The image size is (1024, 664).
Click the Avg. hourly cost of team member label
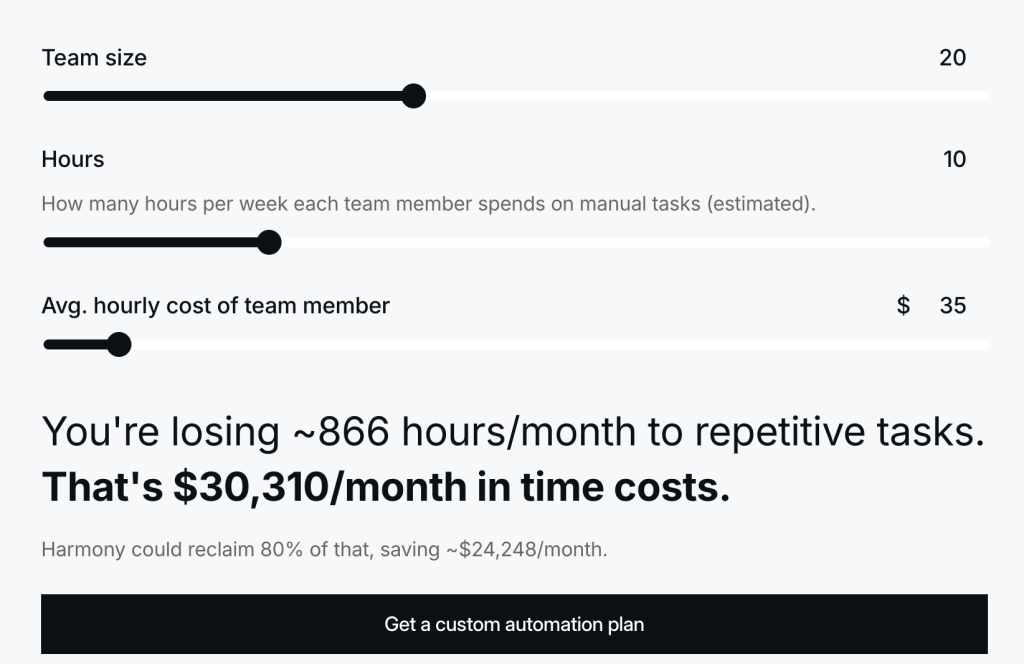pos(215,306)
